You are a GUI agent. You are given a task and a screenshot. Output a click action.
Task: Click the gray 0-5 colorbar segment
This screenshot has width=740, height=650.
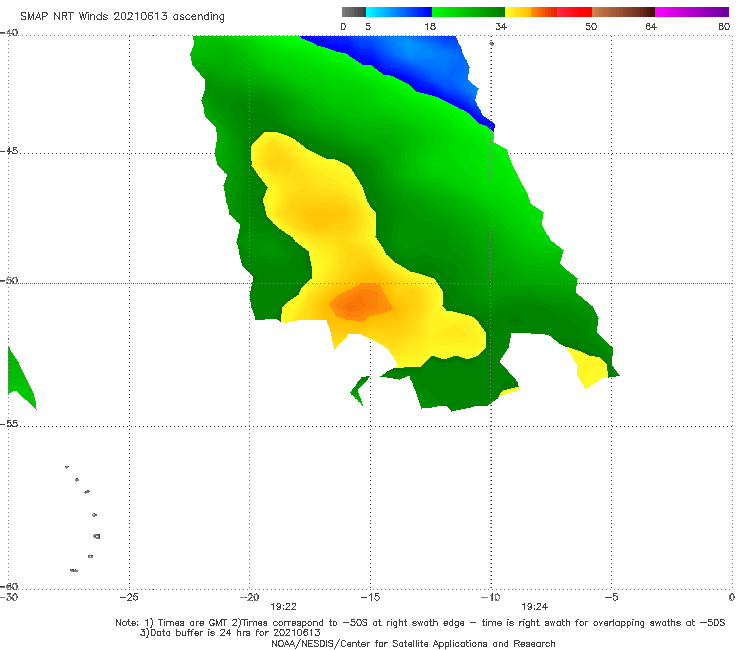[354, 12]
